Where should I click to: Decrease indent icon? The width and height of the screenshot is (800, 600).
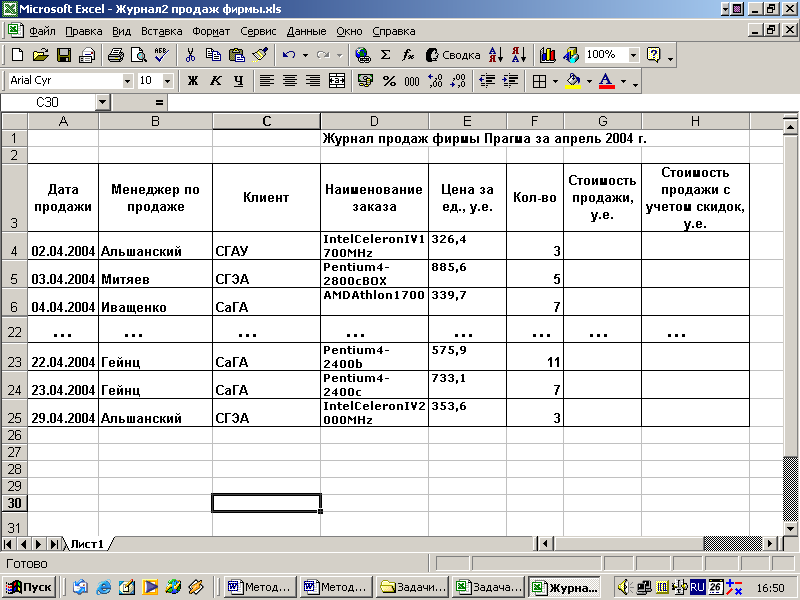pos(487,81)
